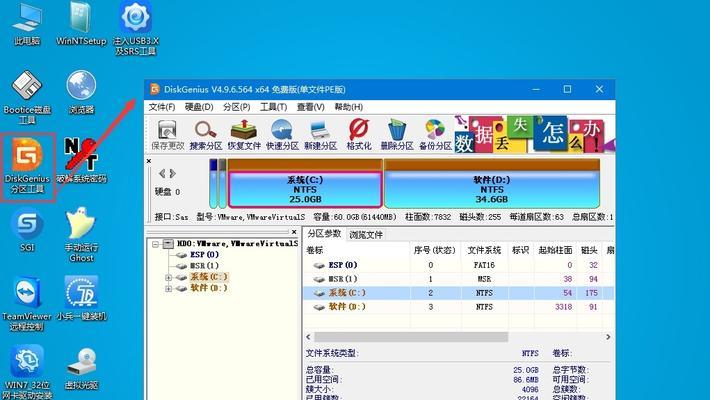This screenshot has height=400, width=710.
Task: Click FAT16 cell in ESP row
Action: (484, 265)
